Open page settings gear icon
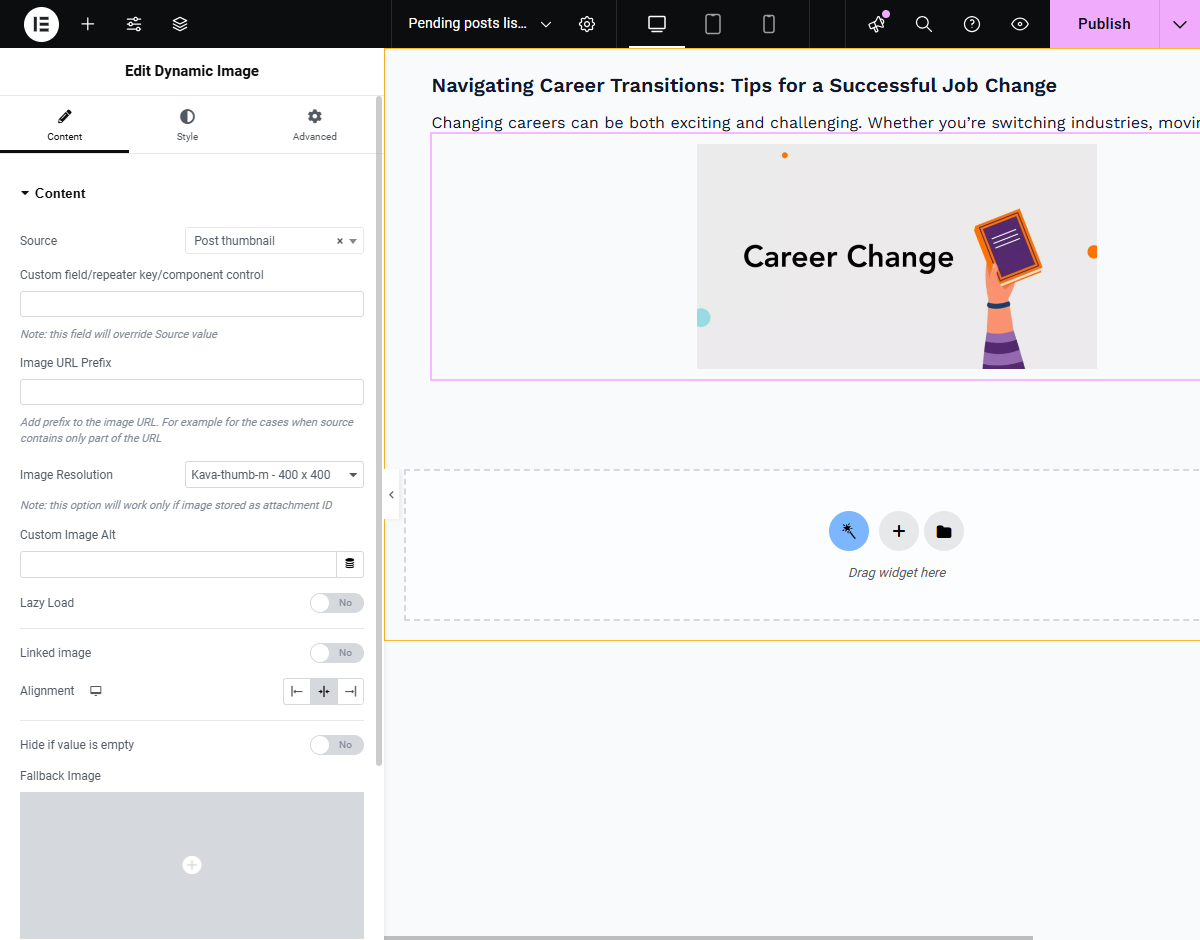This screenshot has width=1200, height=940. [x=587, y=24]
